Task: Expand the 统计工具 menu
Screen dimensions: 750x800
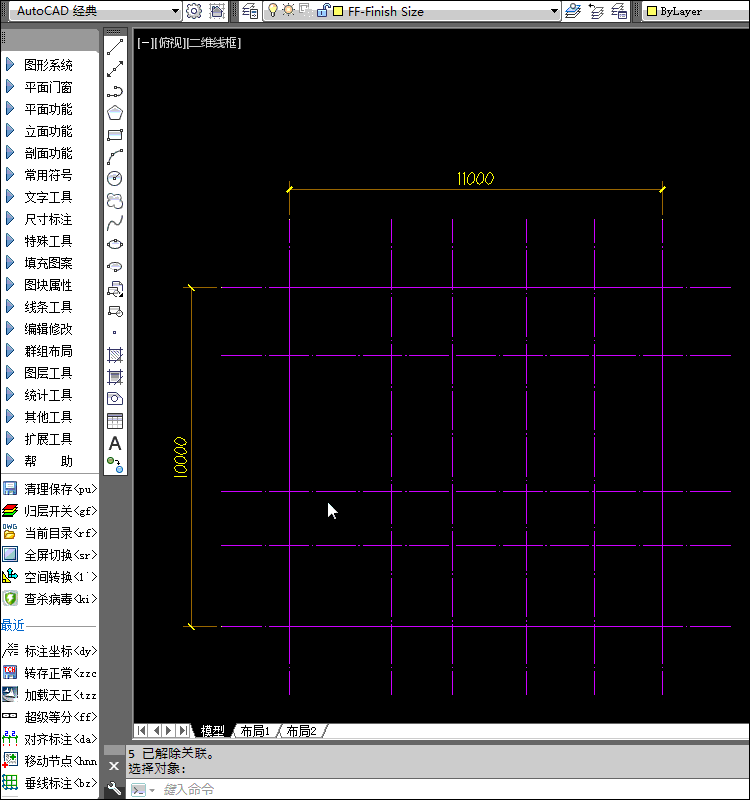Action: (49, 395)
